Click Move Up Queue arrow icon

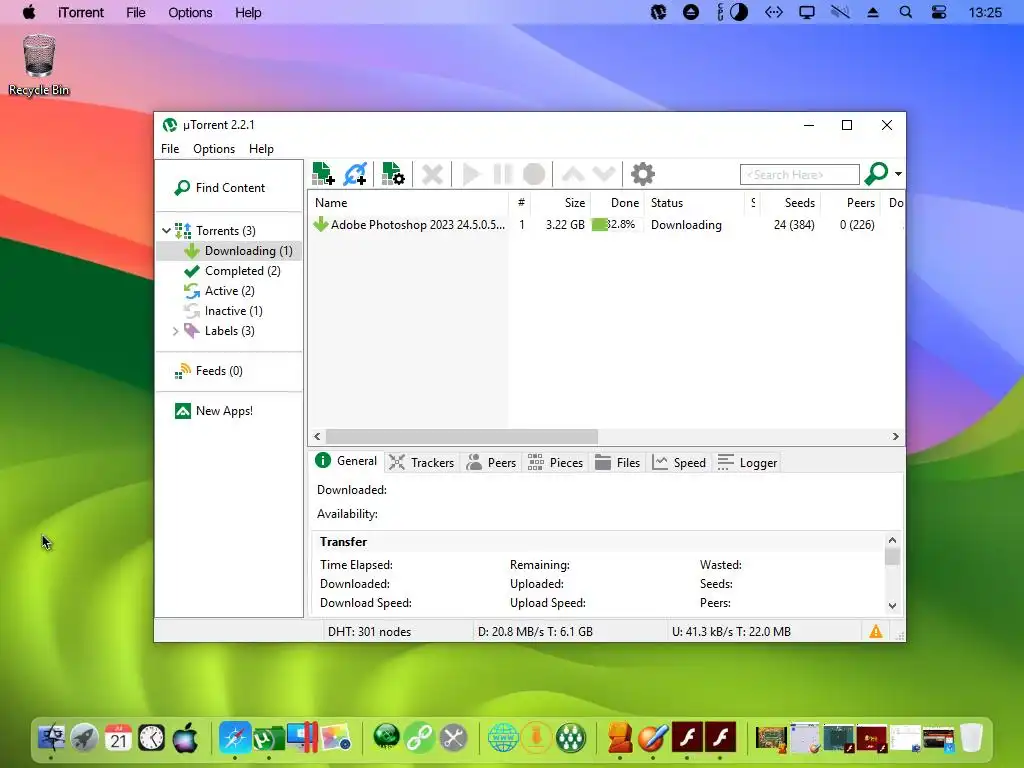tap(573, 174)
